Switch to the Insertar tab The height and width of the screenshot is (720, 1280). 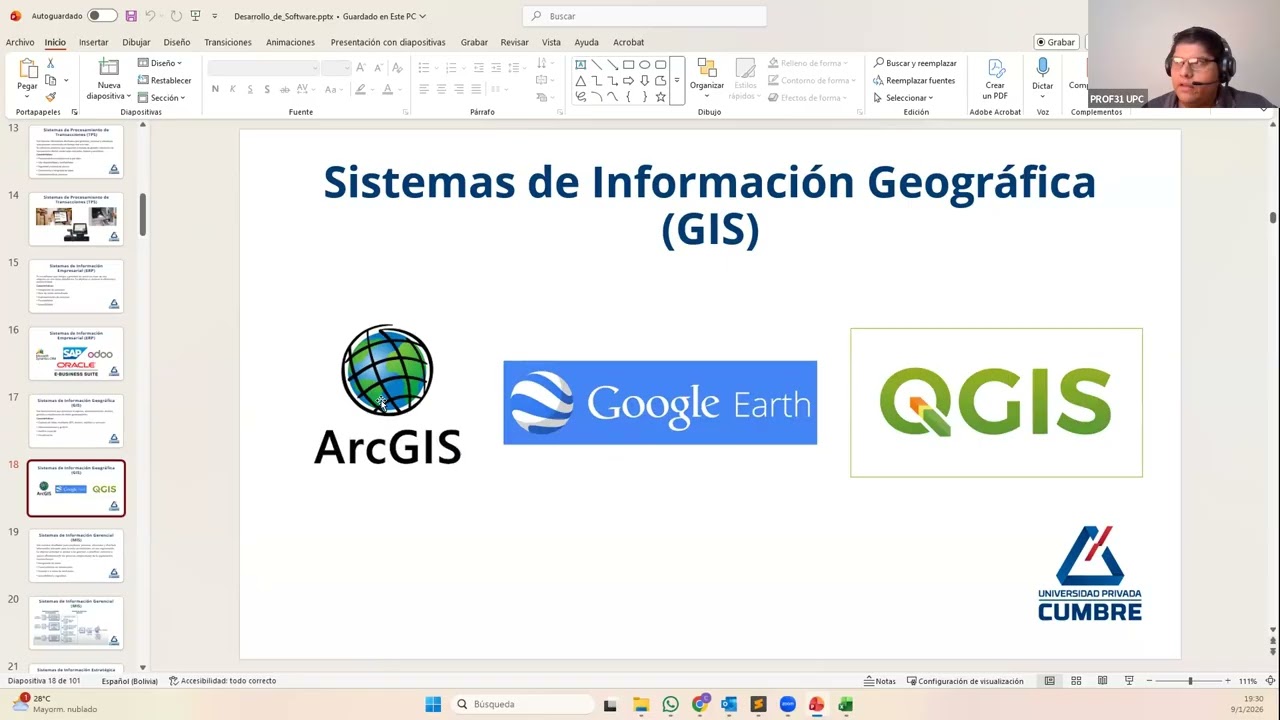[x=93, y=42]
